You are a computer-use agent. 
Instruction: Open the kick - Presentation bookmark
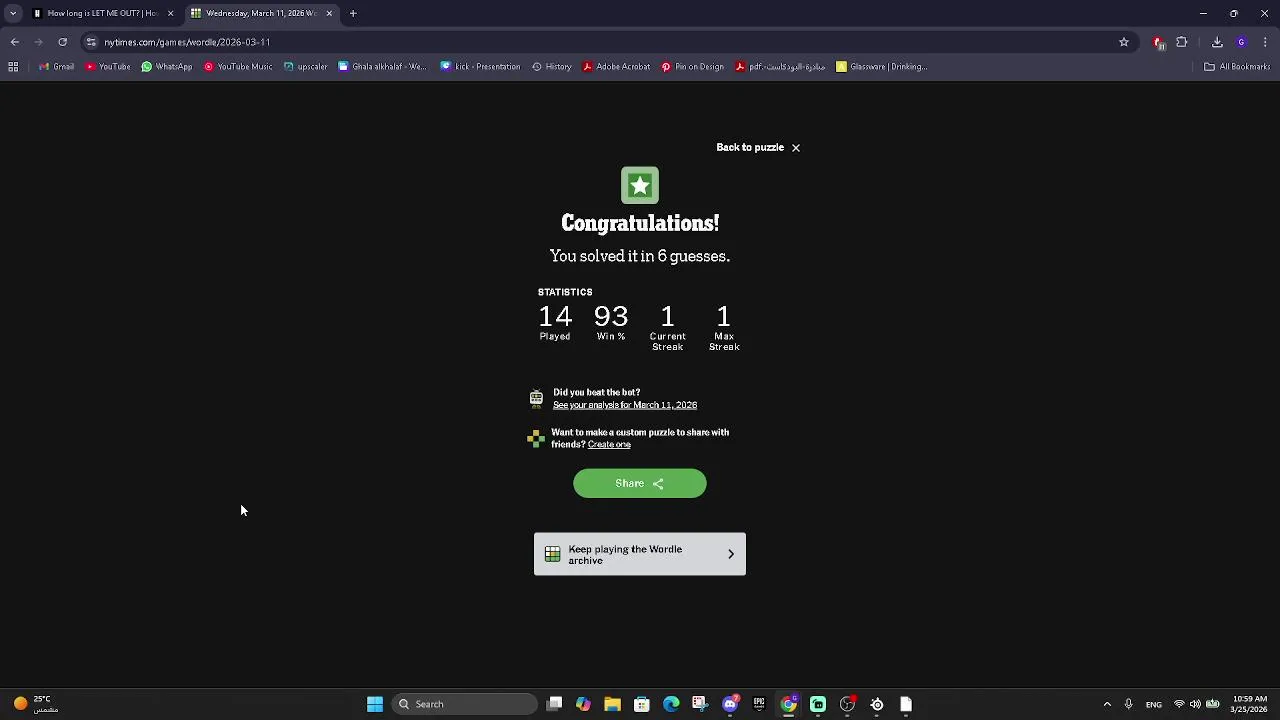click(x=481, y=67)
